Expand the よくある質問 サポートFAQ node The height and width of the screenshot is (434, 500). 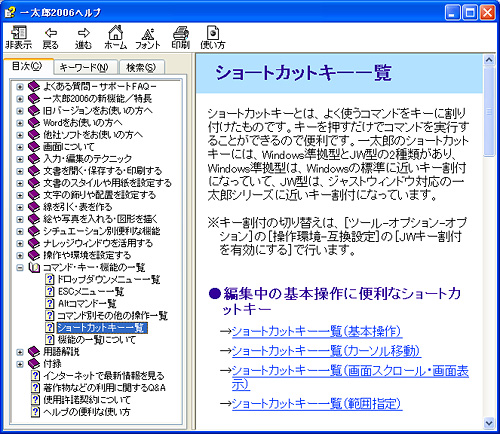[20, 87]
